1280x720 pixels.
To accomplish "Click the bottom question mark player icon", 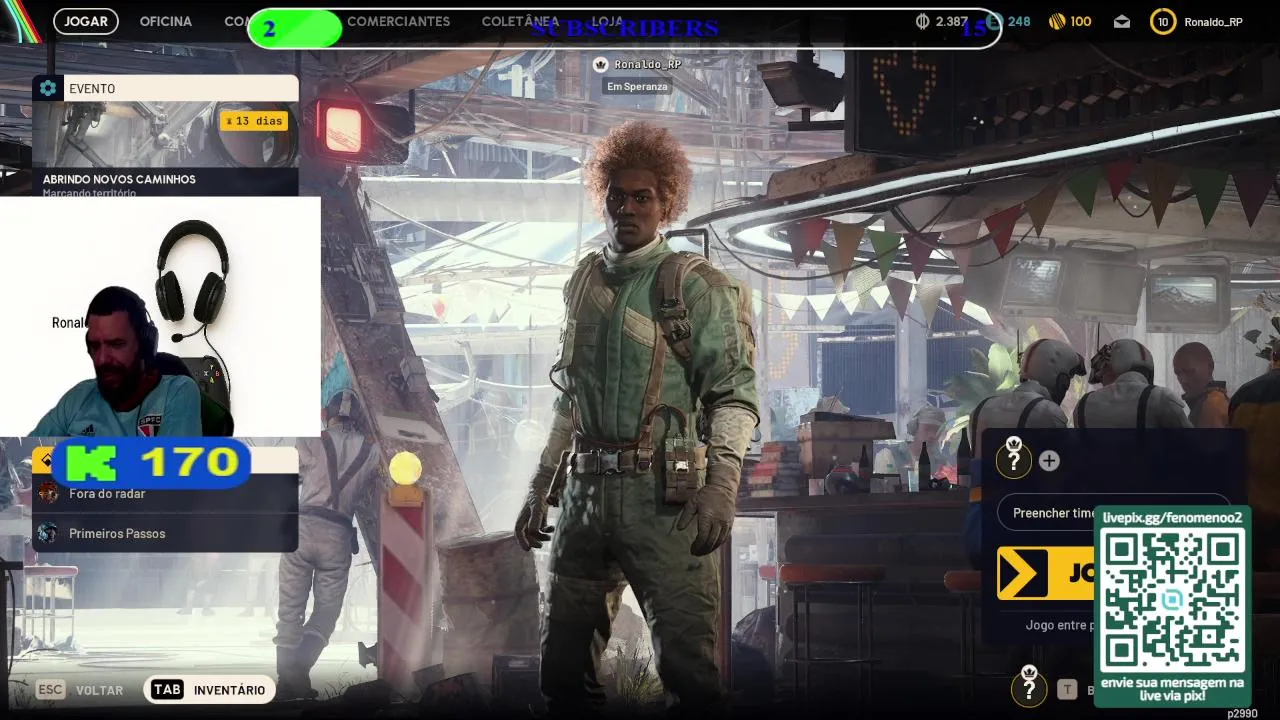I will pyautogui.click(x=1029, y=688).
